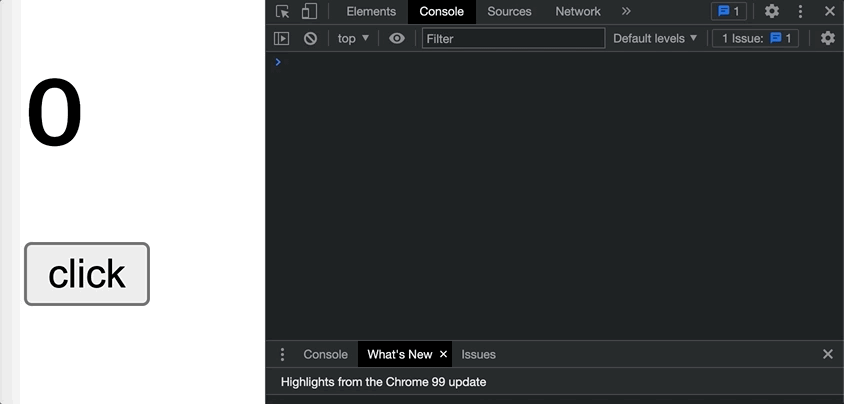Open the Issues drawer tab
This screenshot has height=404, width=844.
(x=479, y=355)
